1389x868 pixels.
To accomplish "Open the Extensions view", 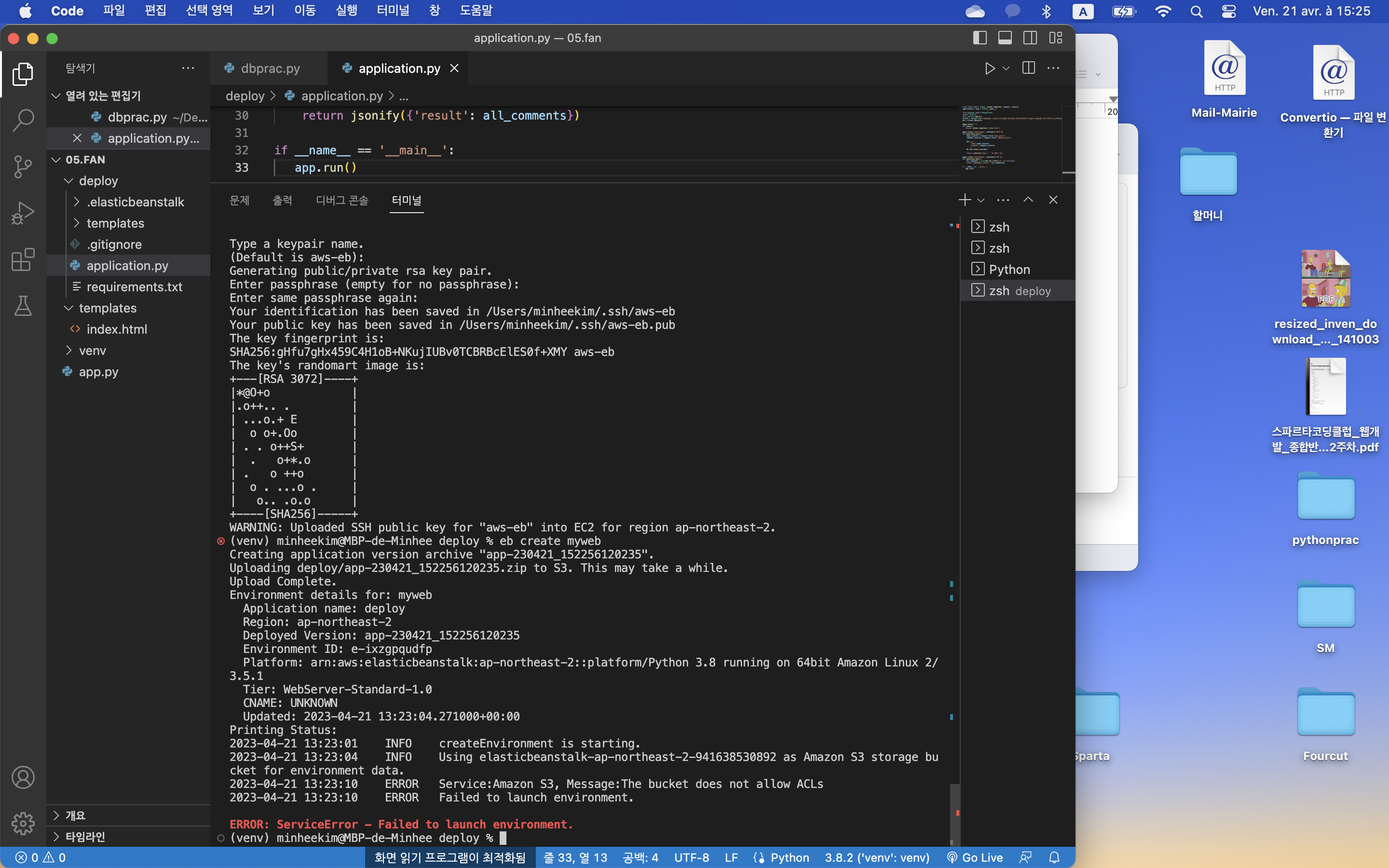I will click(23, 259).
